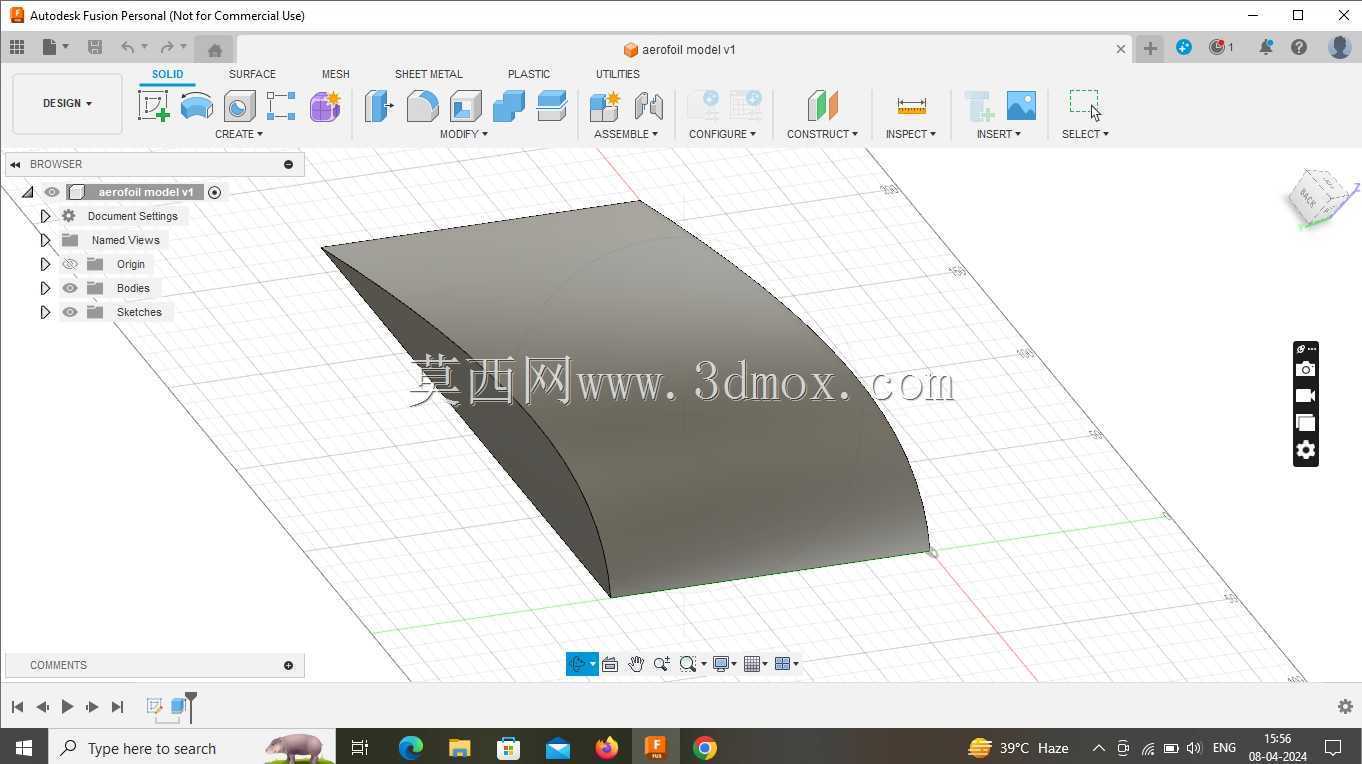
Task: Select the Offset Face tool icon
Action: click(x=552, y=106)
